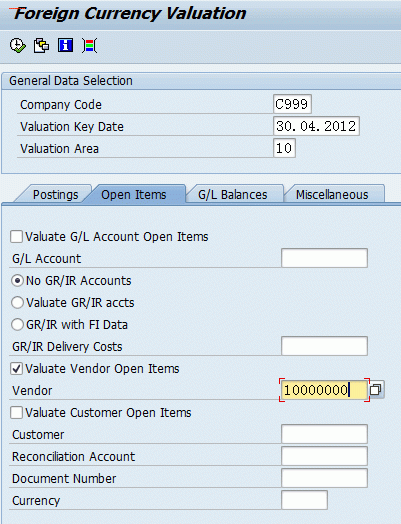Viewport: 401px width, 524px height.
Task: Click the Execute clock icon
Action: click(x=17, y=45)
